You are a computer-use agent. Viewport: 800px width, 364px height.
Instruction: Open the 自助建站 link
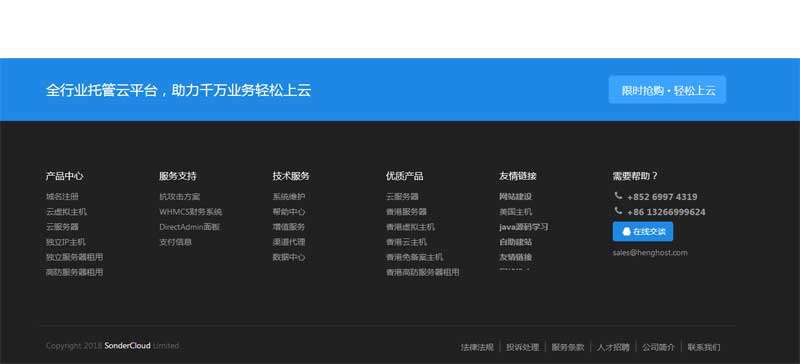(515, 242)
